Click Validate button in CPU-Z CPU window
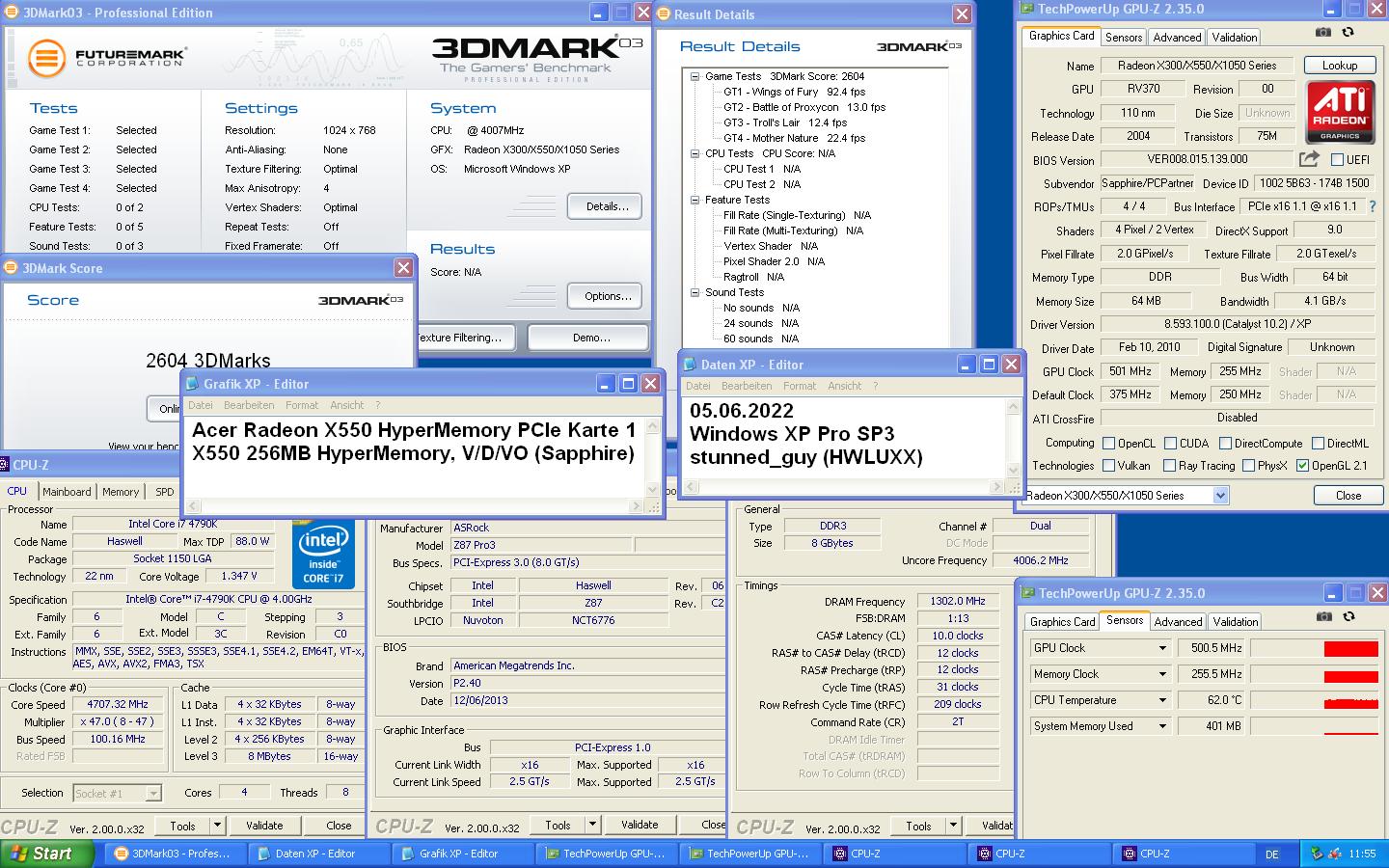 [x=264, y=826]
